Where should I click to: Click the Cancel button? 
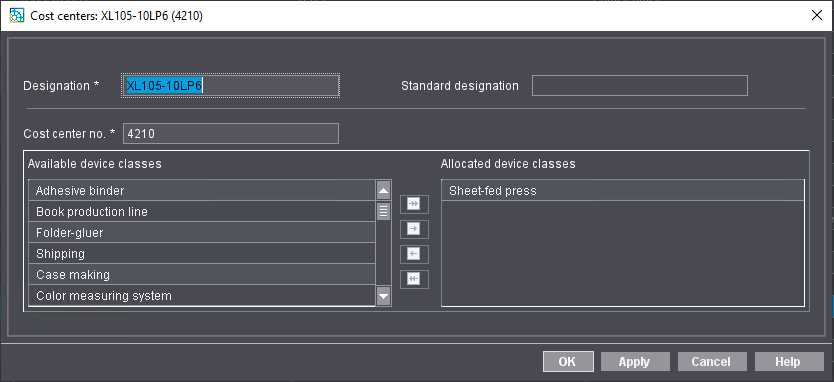(712, 362)
